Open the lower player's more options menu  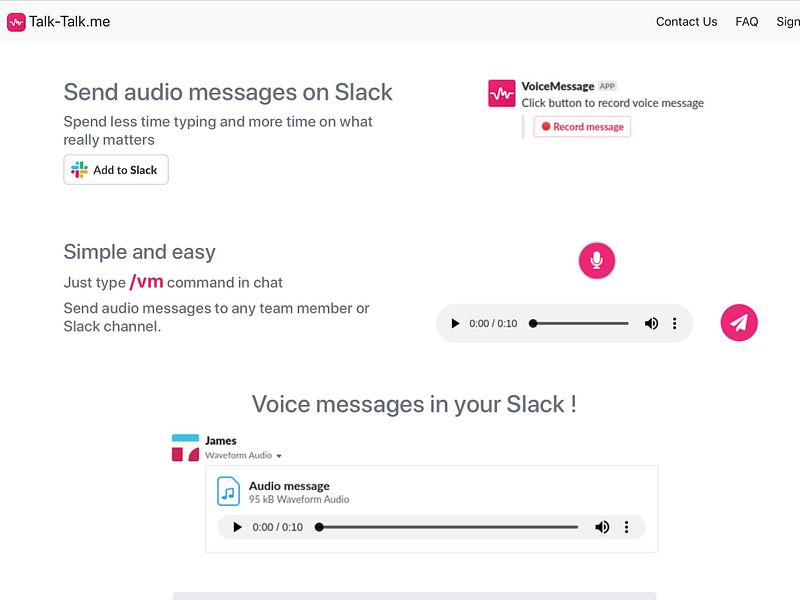627,527
